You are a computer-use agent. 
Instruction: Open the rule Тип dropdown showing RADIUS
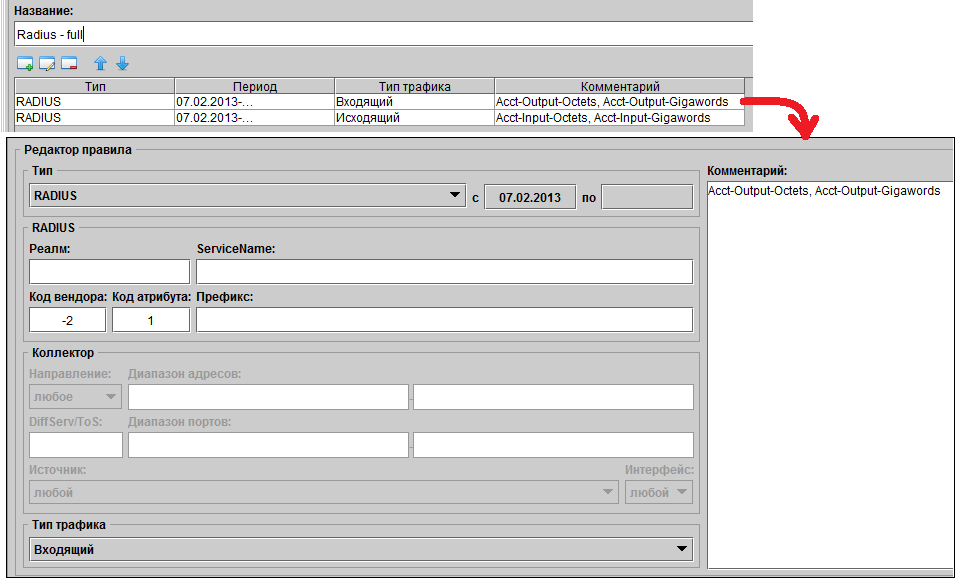point(248,195)
